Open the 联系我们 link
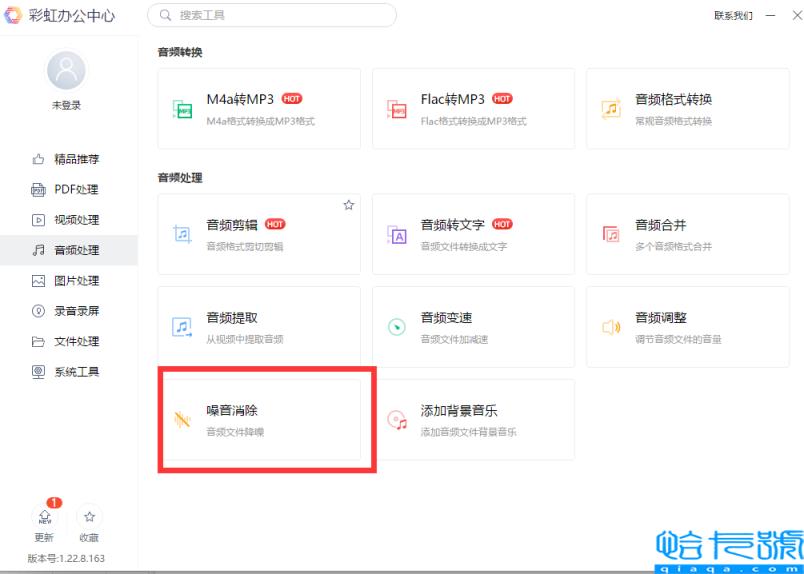The image size is (804, 574). [x=733, y=16]
